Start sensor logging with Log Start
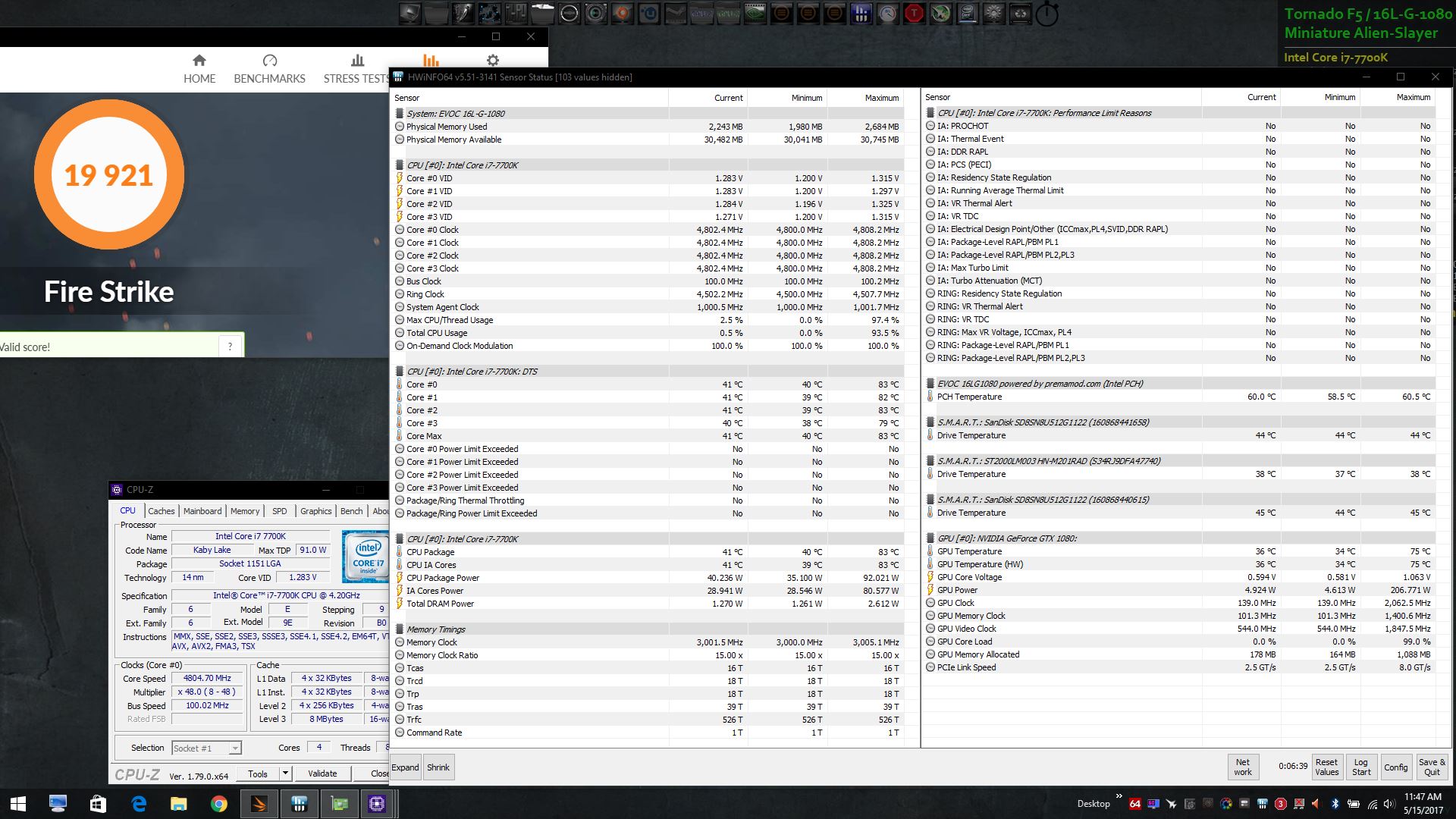The width and height of the screenshot is (1456, 819). click(x=1361, y=767)
